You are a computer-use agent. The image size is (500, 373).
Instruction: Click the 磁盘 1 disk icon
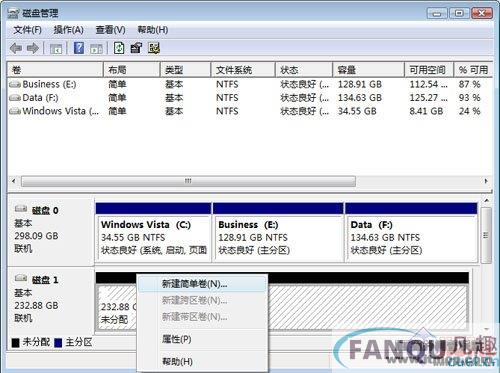21,278
